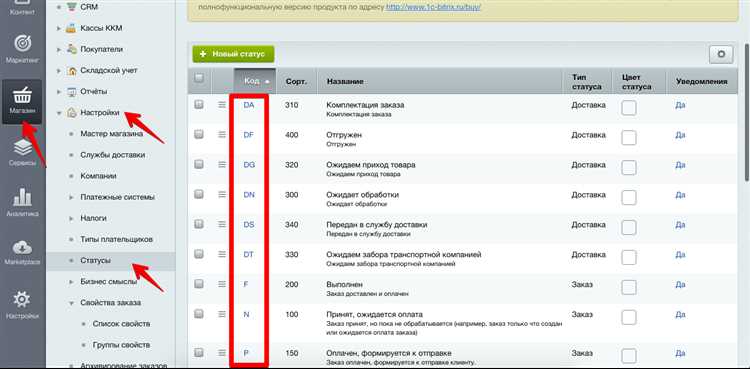The width and height of the screenshot is (750, 369).
Task: Open row actions menu for DA
Action: (222, 105)
